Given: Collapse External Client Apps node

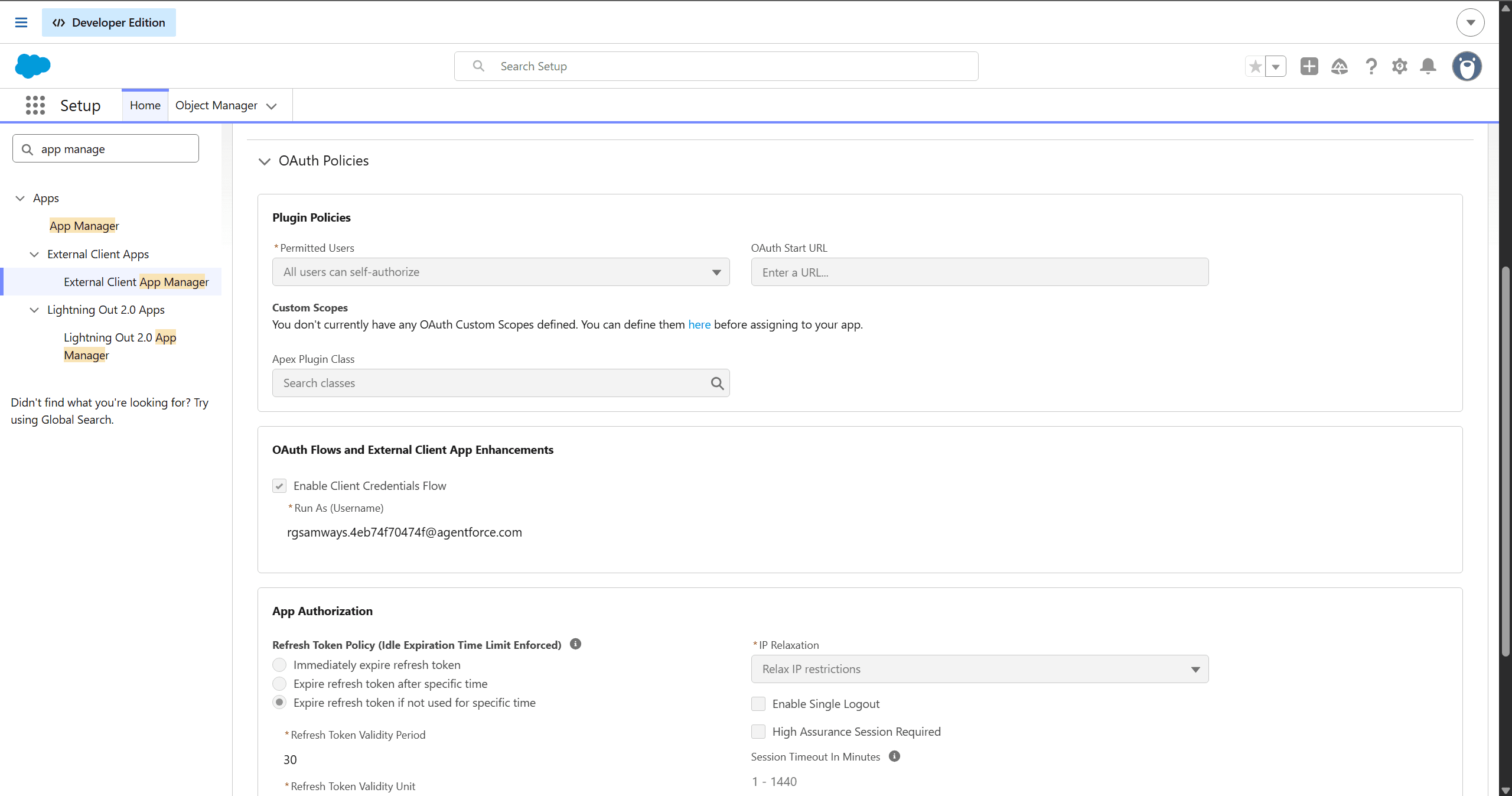Looking at the screenshot, I should tap(34, 254).
